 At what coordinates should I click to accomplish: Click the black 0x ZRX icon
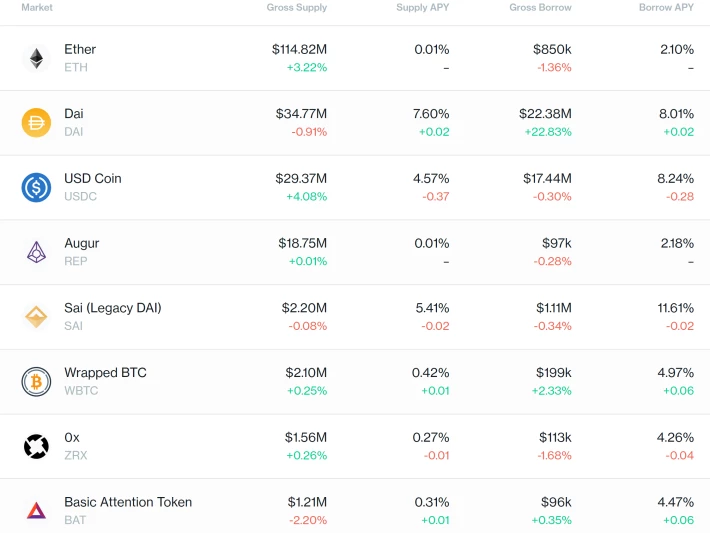pos(36,447)
